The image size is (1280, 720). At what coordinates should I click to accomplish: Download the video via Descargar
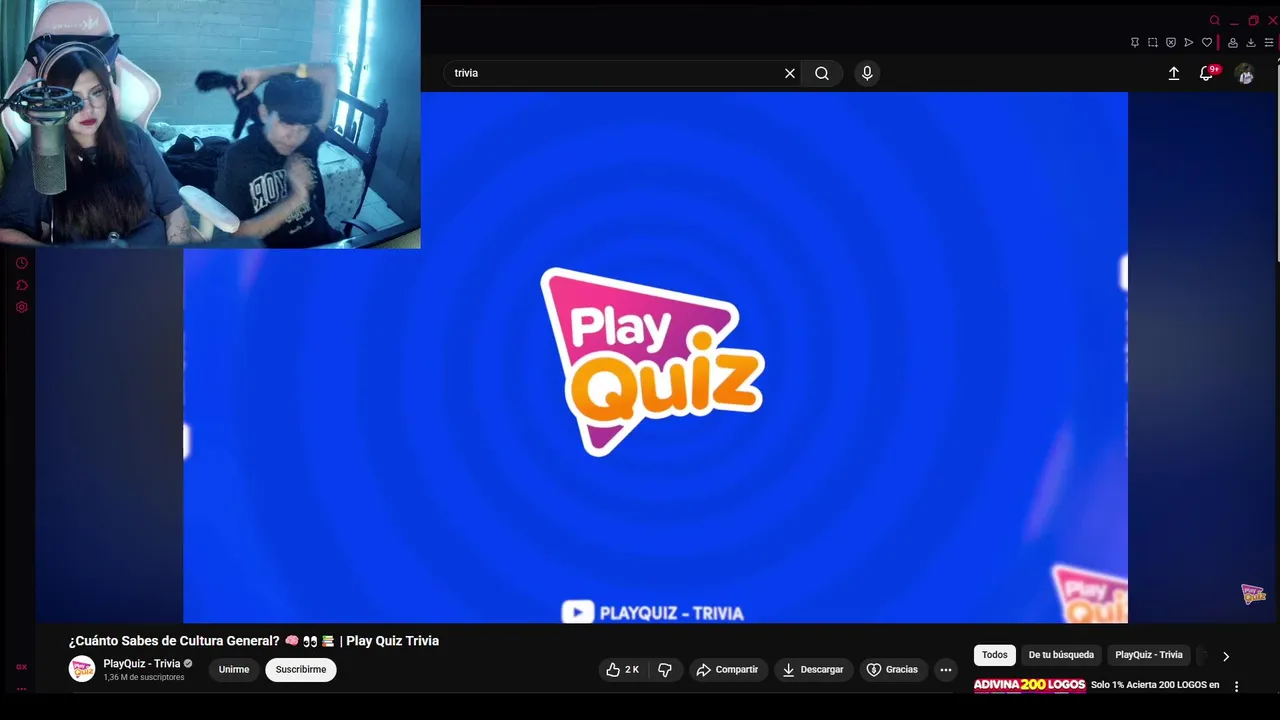click(x=814, y=670)
